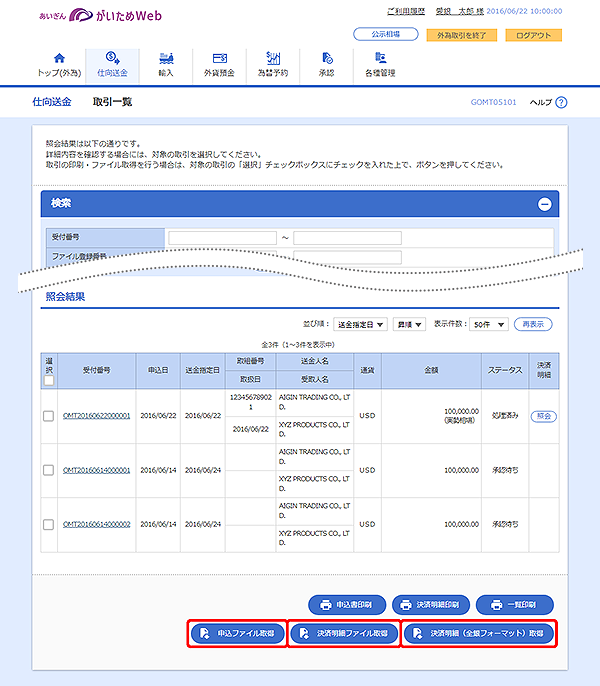Click the 申込書印刷 print button

(x=347, y=605)
